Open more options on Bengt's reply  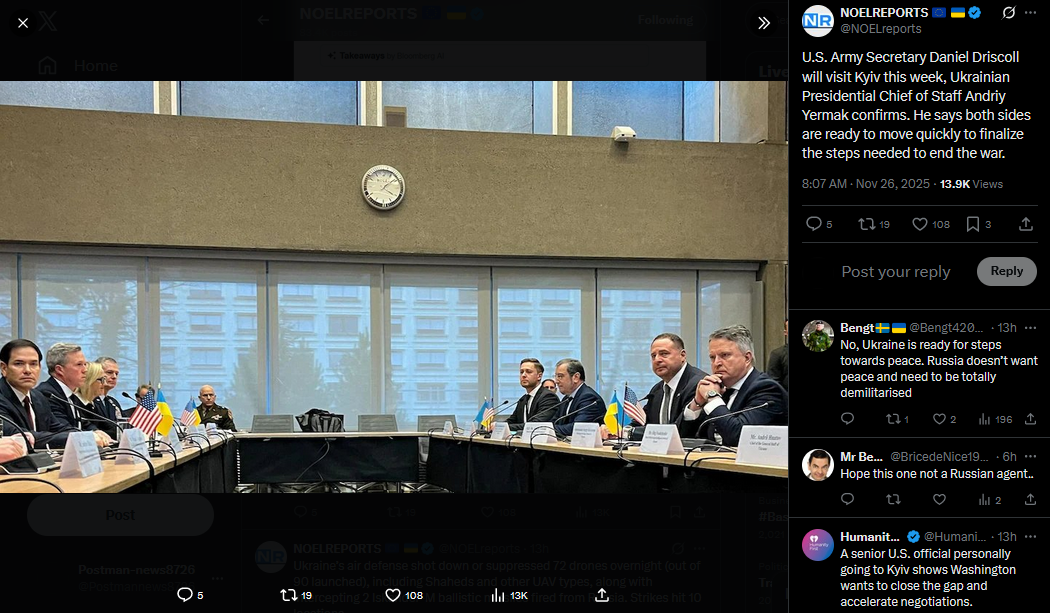(x=1031, y=328)
